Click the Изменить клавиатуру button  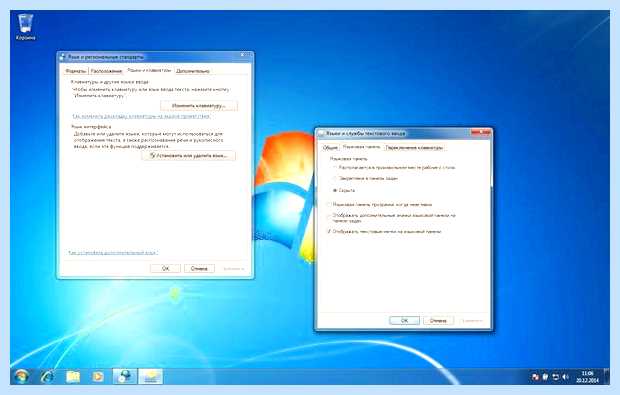199,106
